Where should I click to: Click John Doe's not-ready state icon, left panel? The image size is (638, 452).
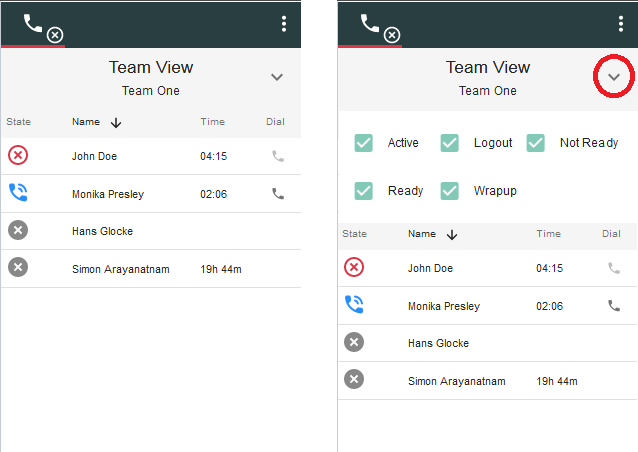pos(18,155)
